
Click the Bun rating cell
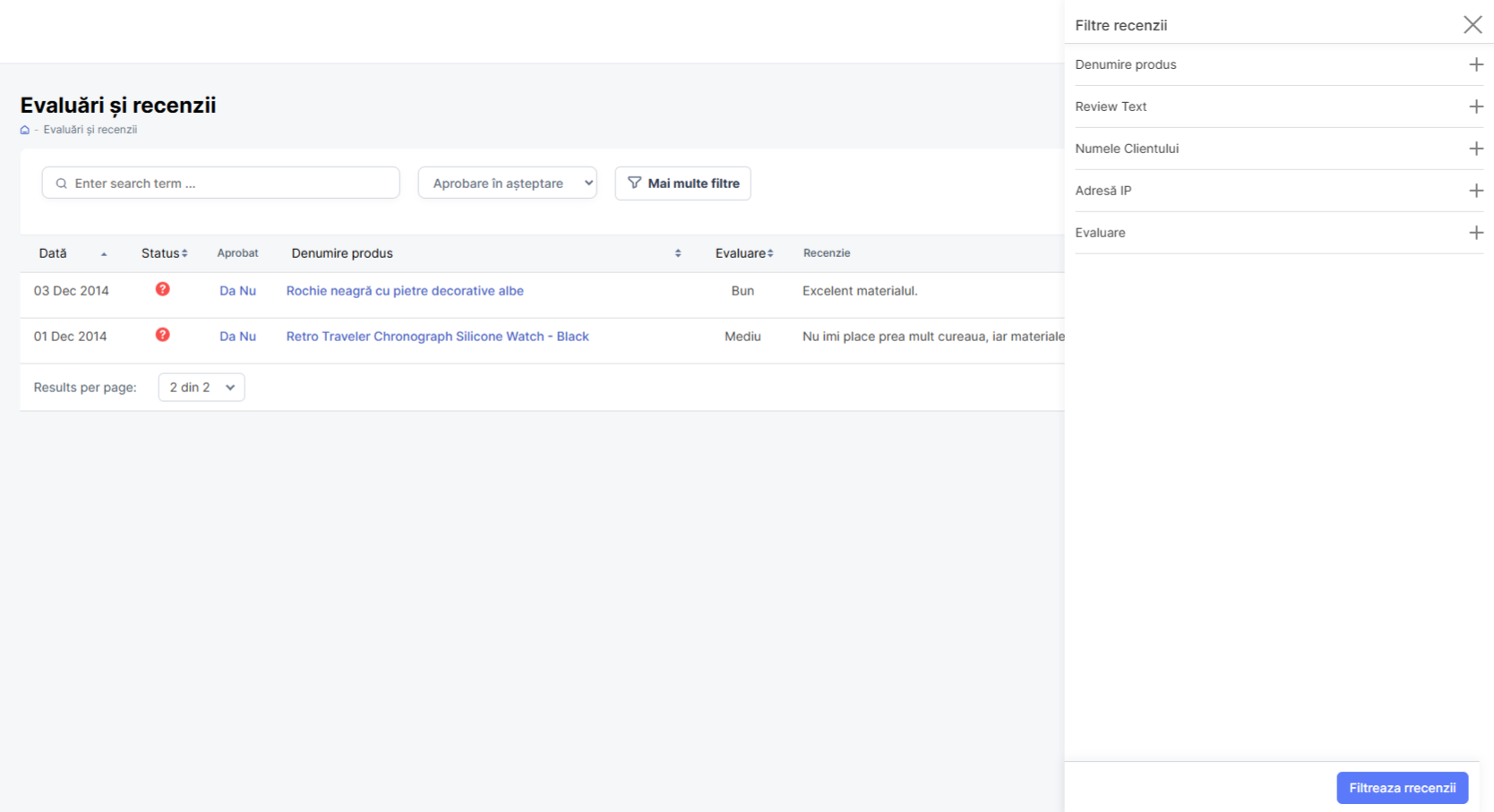tap(743, 291)
